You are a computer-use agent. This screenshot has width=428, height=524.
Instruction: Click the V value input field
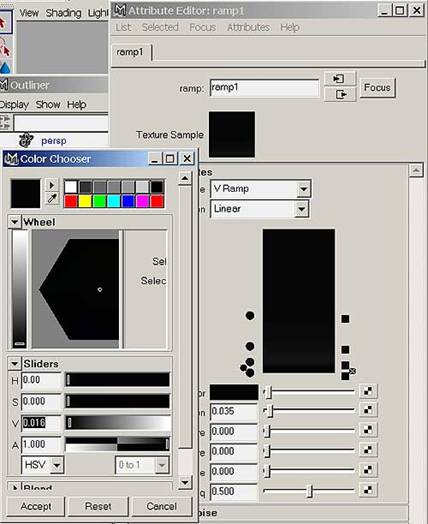41,423
